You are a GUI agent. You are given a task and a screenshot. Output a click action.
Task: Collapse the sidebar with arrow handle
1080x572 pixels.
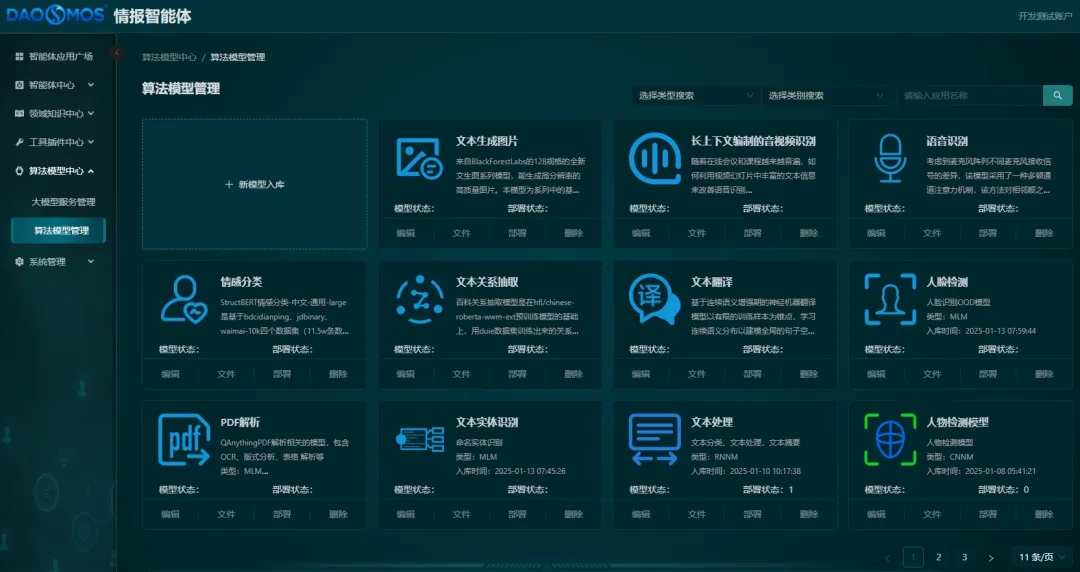click(117, 52)
